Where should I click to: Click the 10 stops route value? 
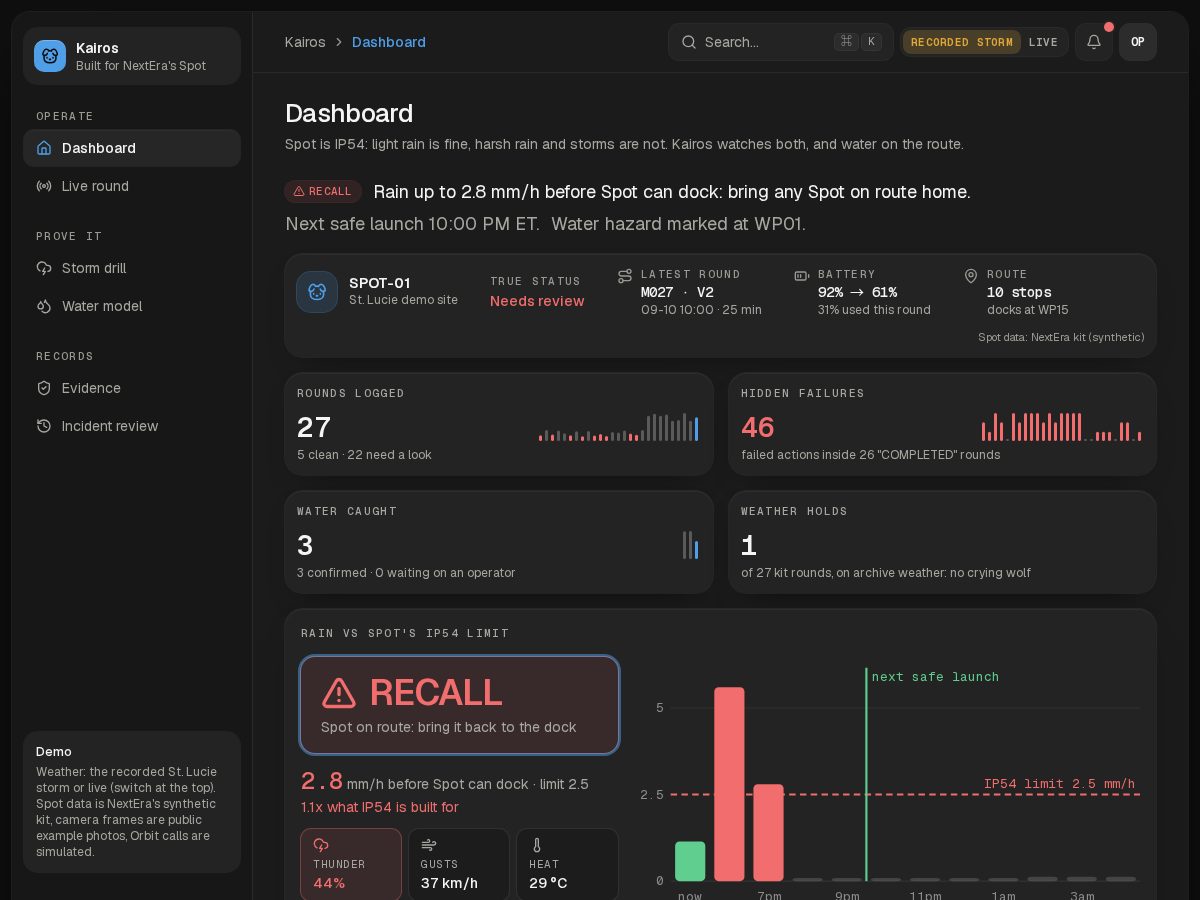(1019, 292)
